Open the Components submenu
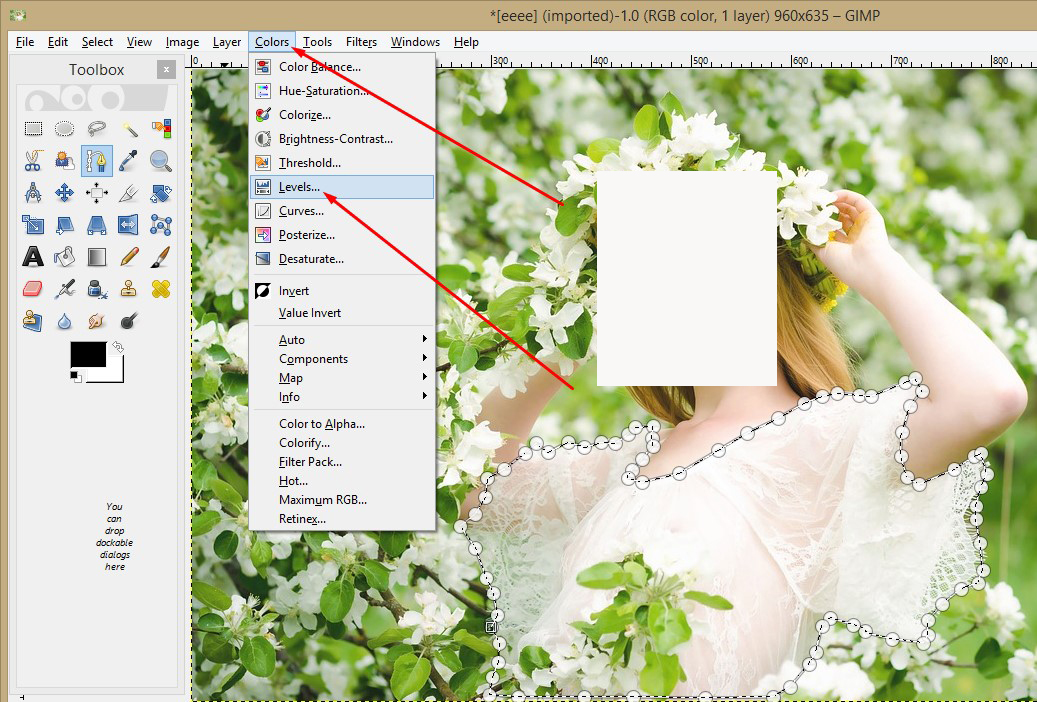1037x702 pixels. (x=313, y=358)
